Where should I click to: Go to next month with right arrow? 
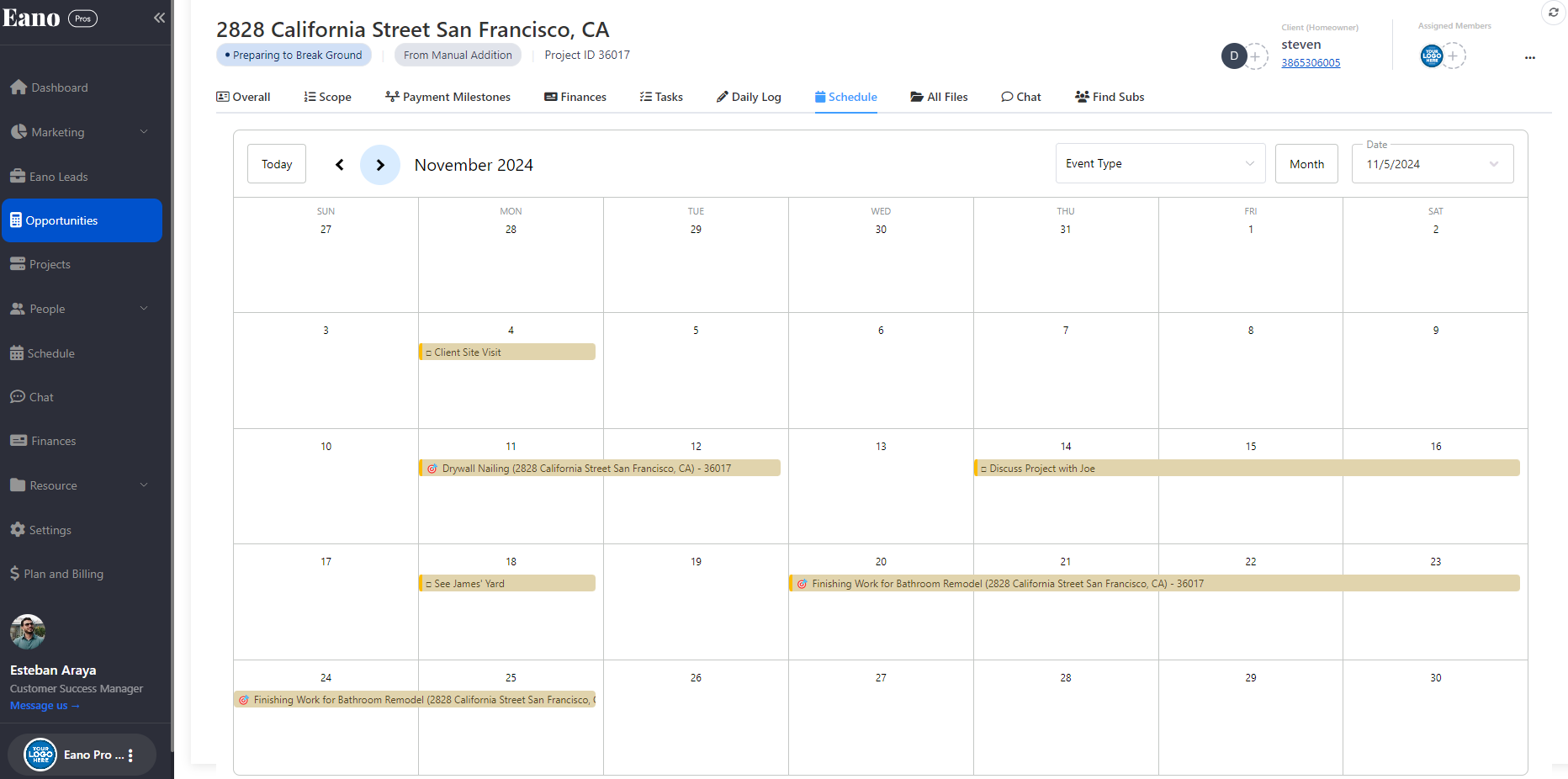(x=380, y=165)
